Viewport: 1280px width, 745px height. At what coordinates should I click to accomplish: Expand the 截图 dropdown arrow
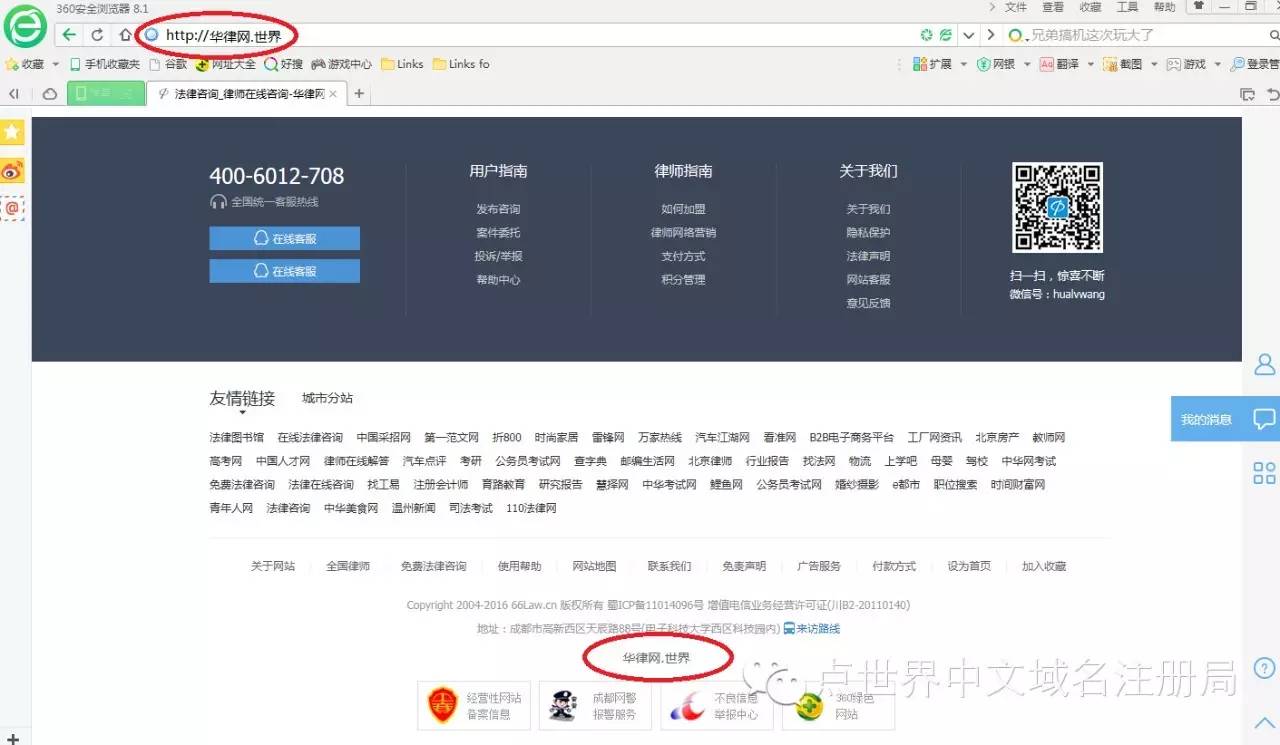coord(1154,64)
